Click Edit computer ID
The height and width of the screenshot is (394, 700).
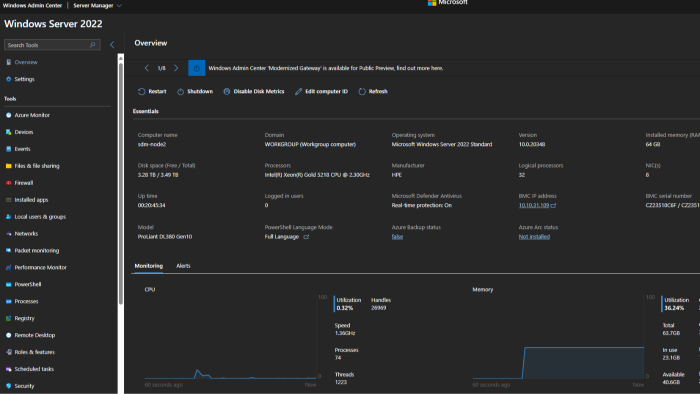click(x=321, y=91)
